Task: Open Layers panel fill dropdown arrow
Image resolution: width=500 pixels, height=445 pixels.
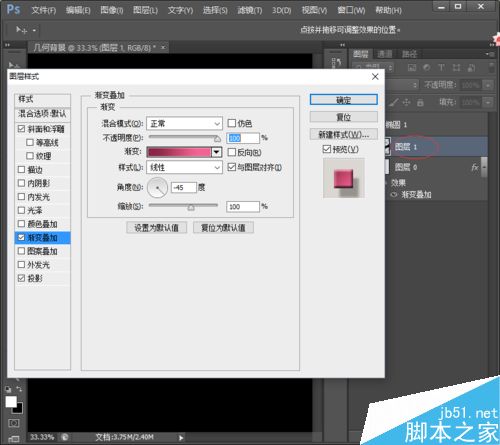Action: pos(488,102)
